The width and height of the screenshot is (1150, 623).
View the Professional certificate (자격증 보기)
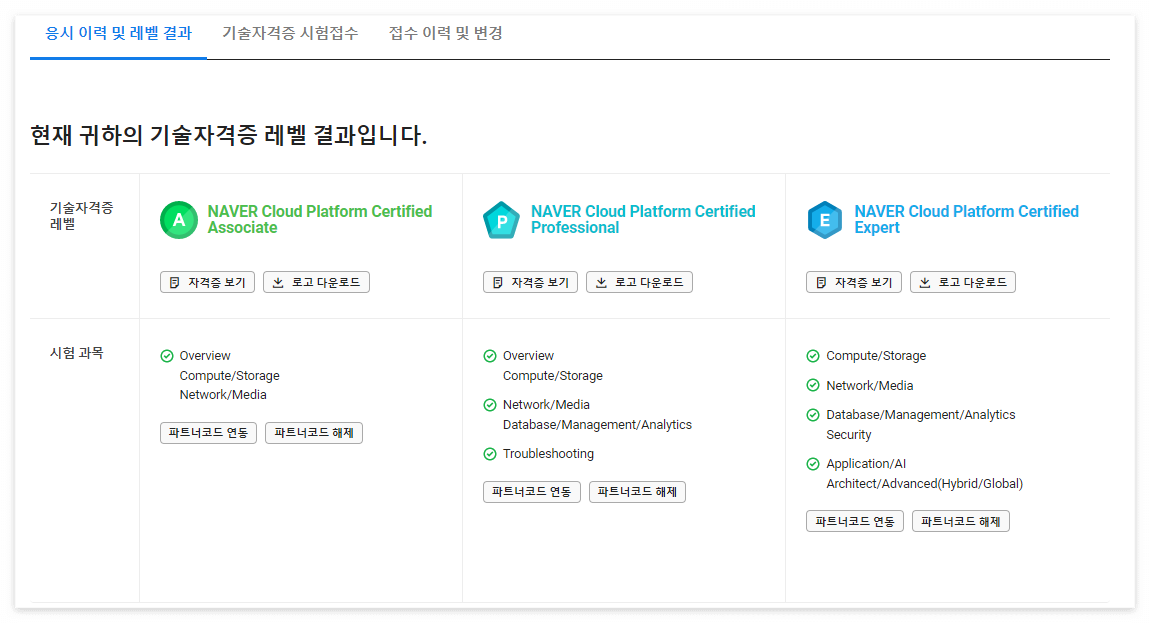tap(530, 283)
